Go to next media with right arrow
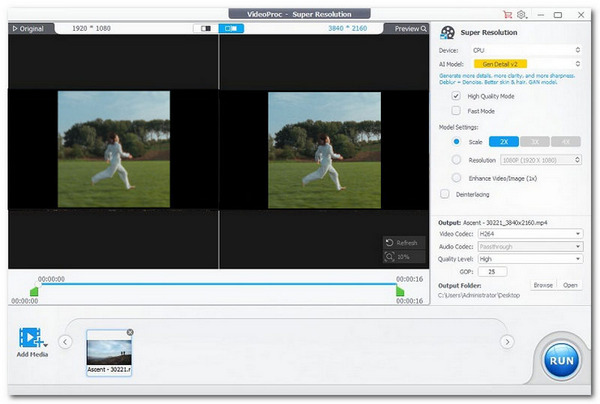 [x=507, y=342]
